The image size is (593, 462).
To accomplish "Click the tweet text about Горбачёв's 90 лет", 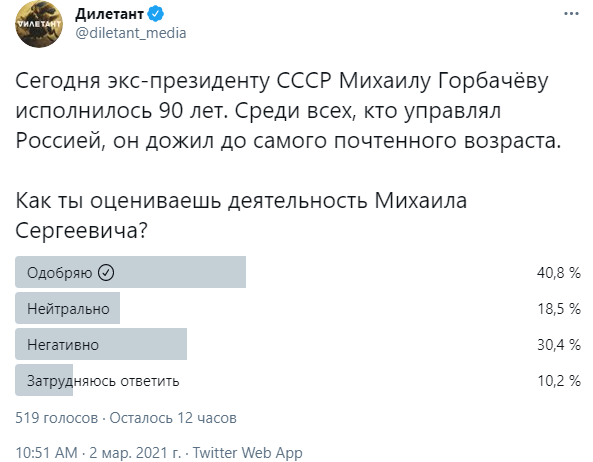I will click(288, 110).
